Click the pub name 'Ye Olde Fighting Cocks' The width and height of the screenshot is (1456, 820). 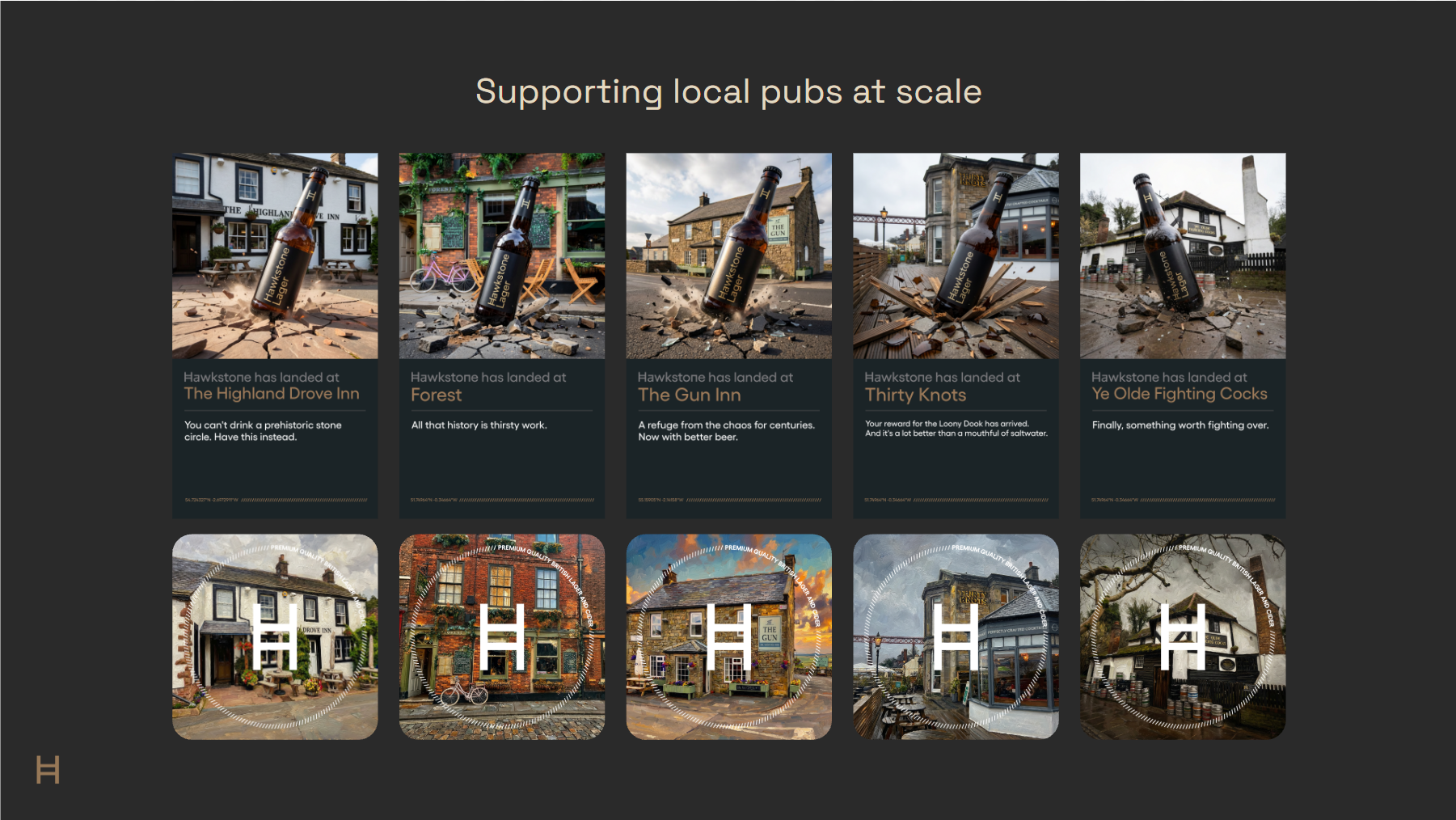pos(1180,394)
